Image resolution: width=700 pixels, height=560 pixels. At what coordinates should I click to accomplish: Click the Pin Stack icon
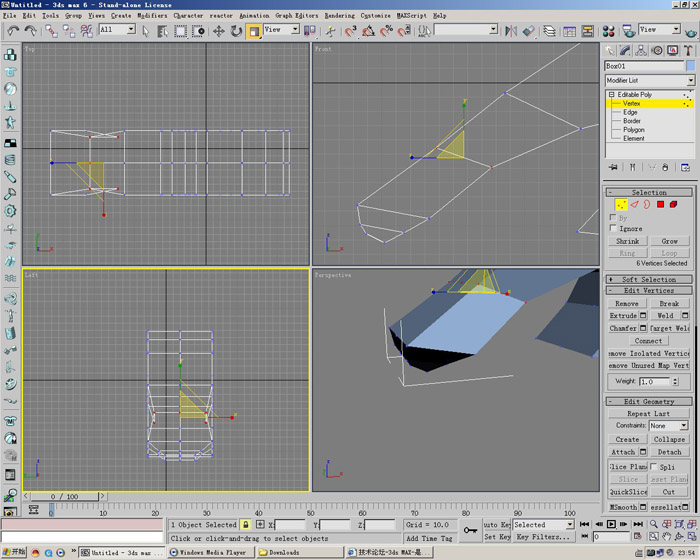613,166
